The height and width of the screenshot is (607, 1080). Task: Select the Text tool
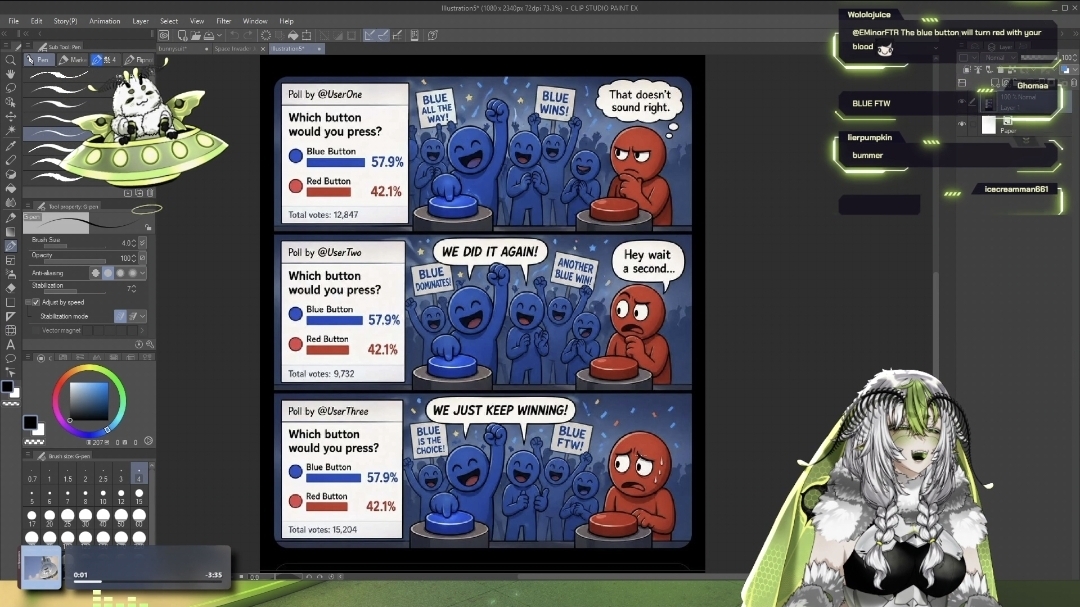point(10,344)
